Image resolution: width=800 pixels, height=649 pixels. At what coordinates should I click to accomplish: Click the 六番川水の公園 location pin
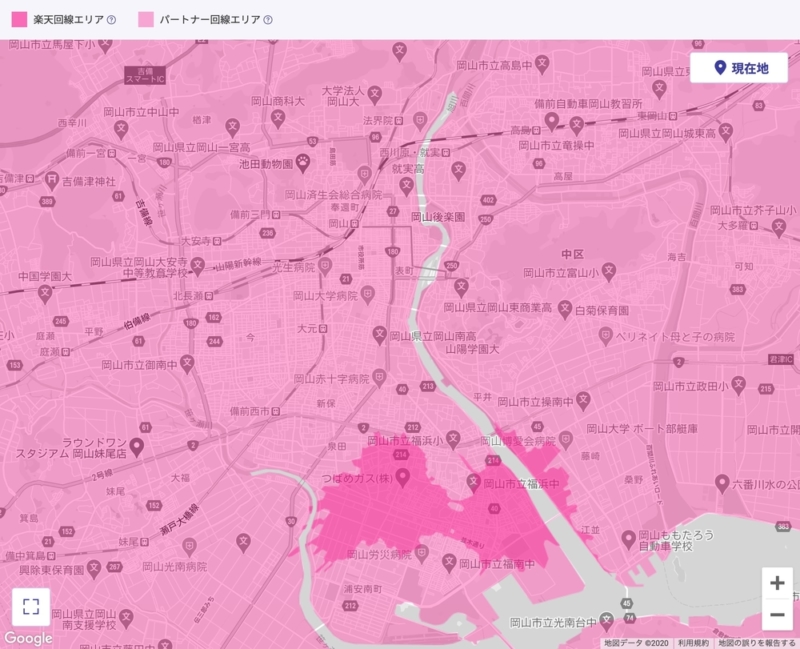(x=722, y=483)
